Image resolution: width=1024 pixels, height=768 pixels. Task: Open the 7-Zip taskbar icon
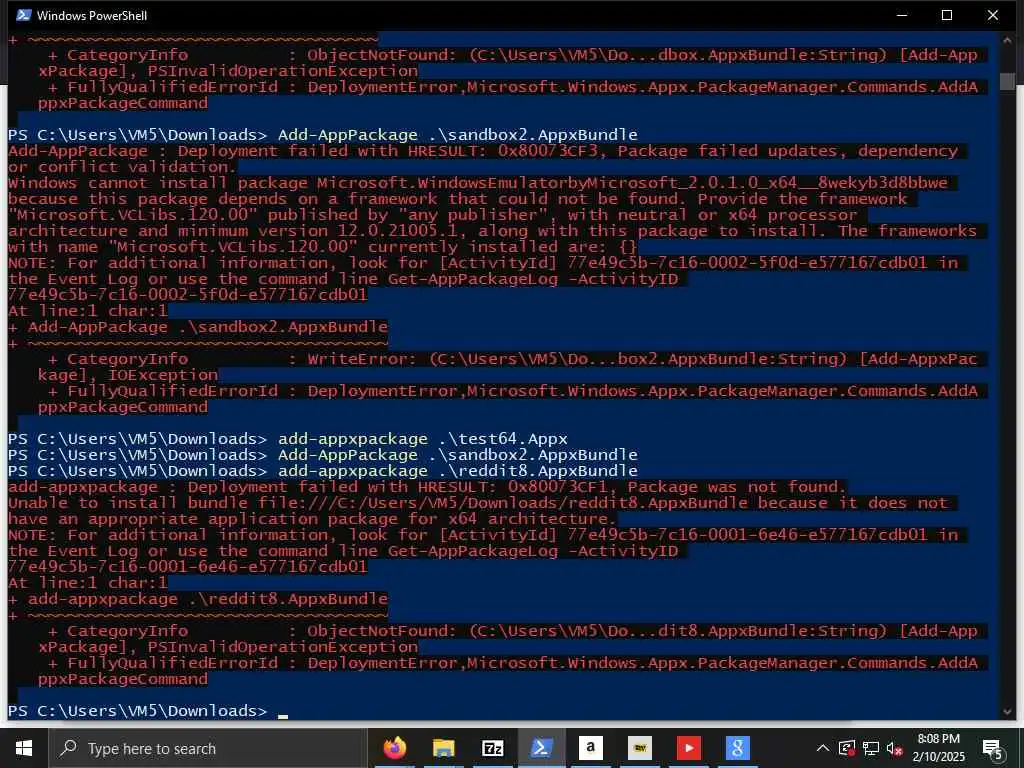[x=492, y=748]
